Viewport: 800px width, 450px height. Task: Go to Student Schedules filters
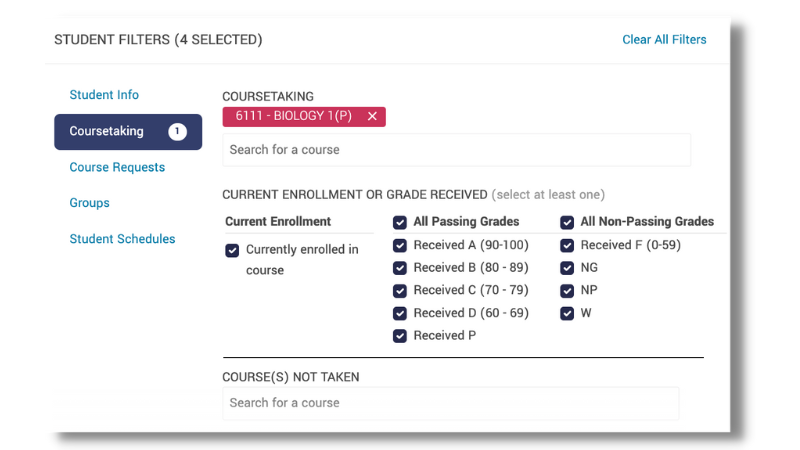coord(122,239)
